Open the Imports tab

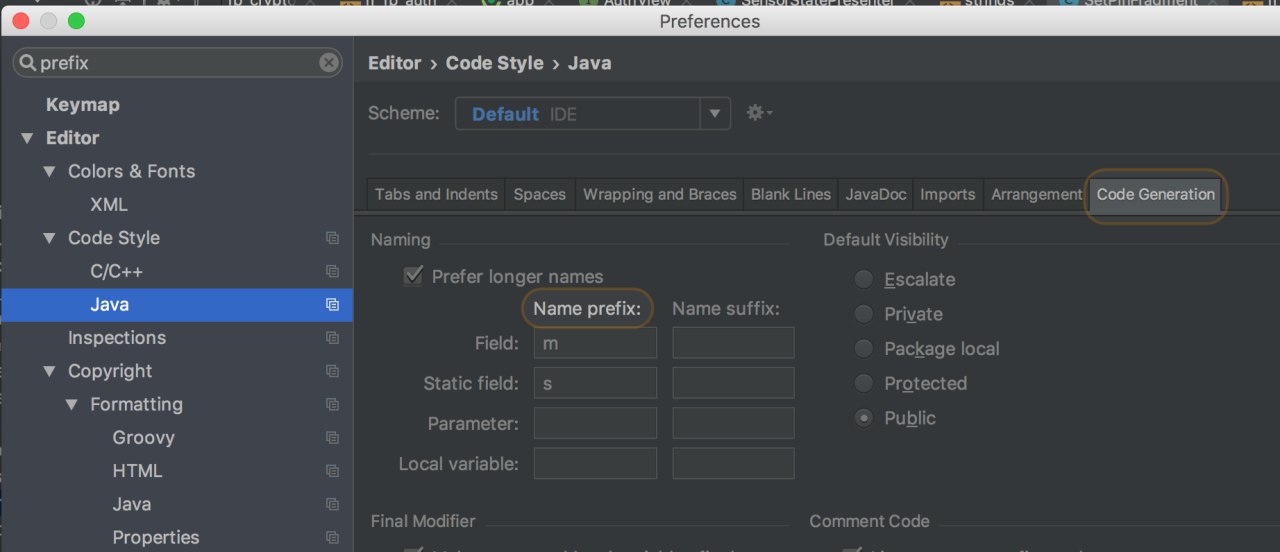tap(947, 195)
